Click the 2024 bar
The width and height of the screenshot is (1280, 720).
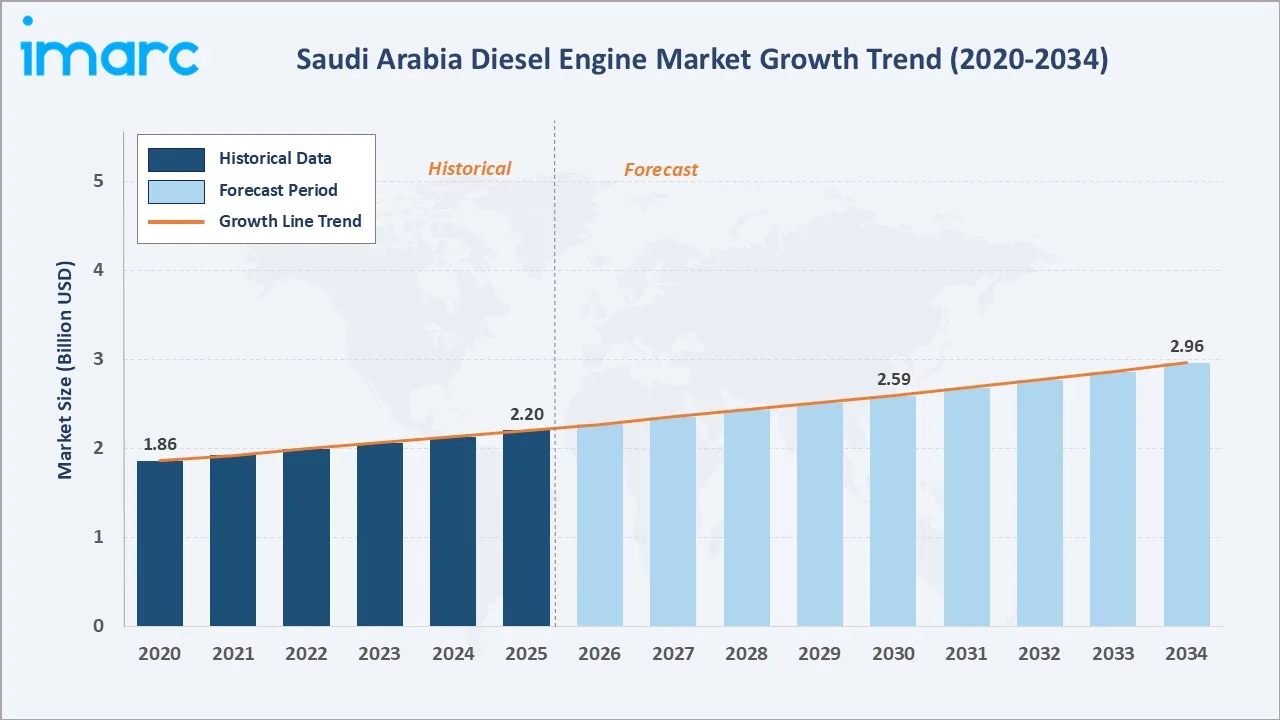click(x=453, y=532)
